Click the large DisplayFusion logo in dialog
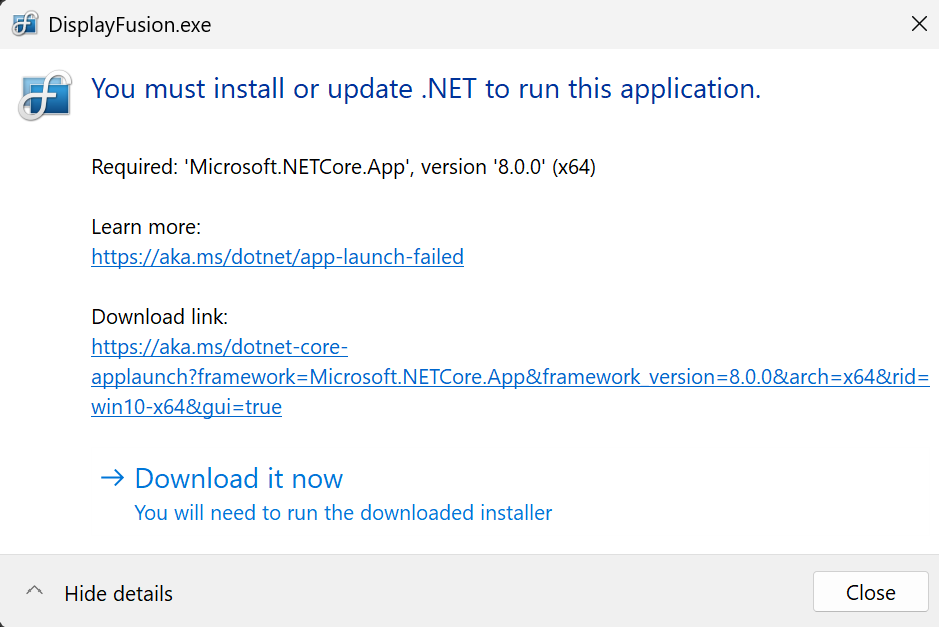 pos(45,95)
